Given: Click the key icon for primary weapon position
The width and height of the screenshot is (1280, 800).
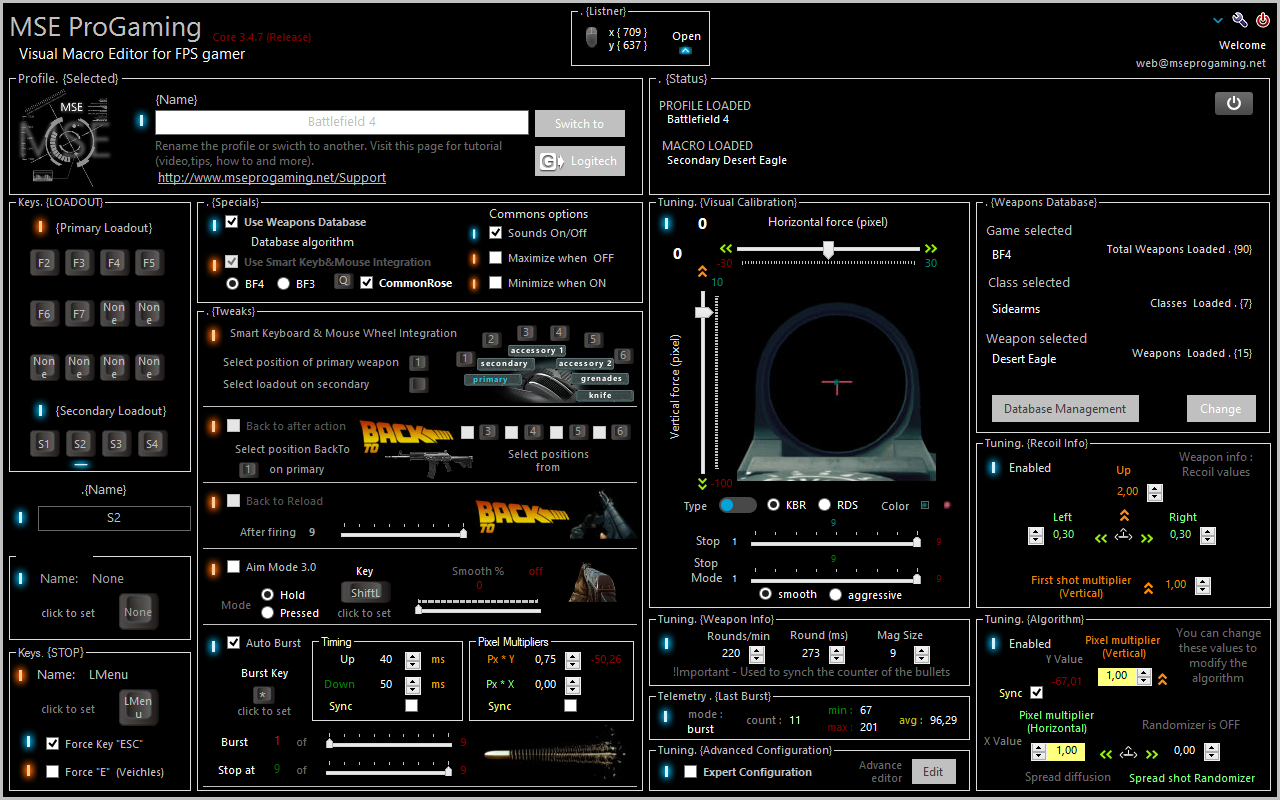Looking at the screenshot, I should (x=418, y=362).
